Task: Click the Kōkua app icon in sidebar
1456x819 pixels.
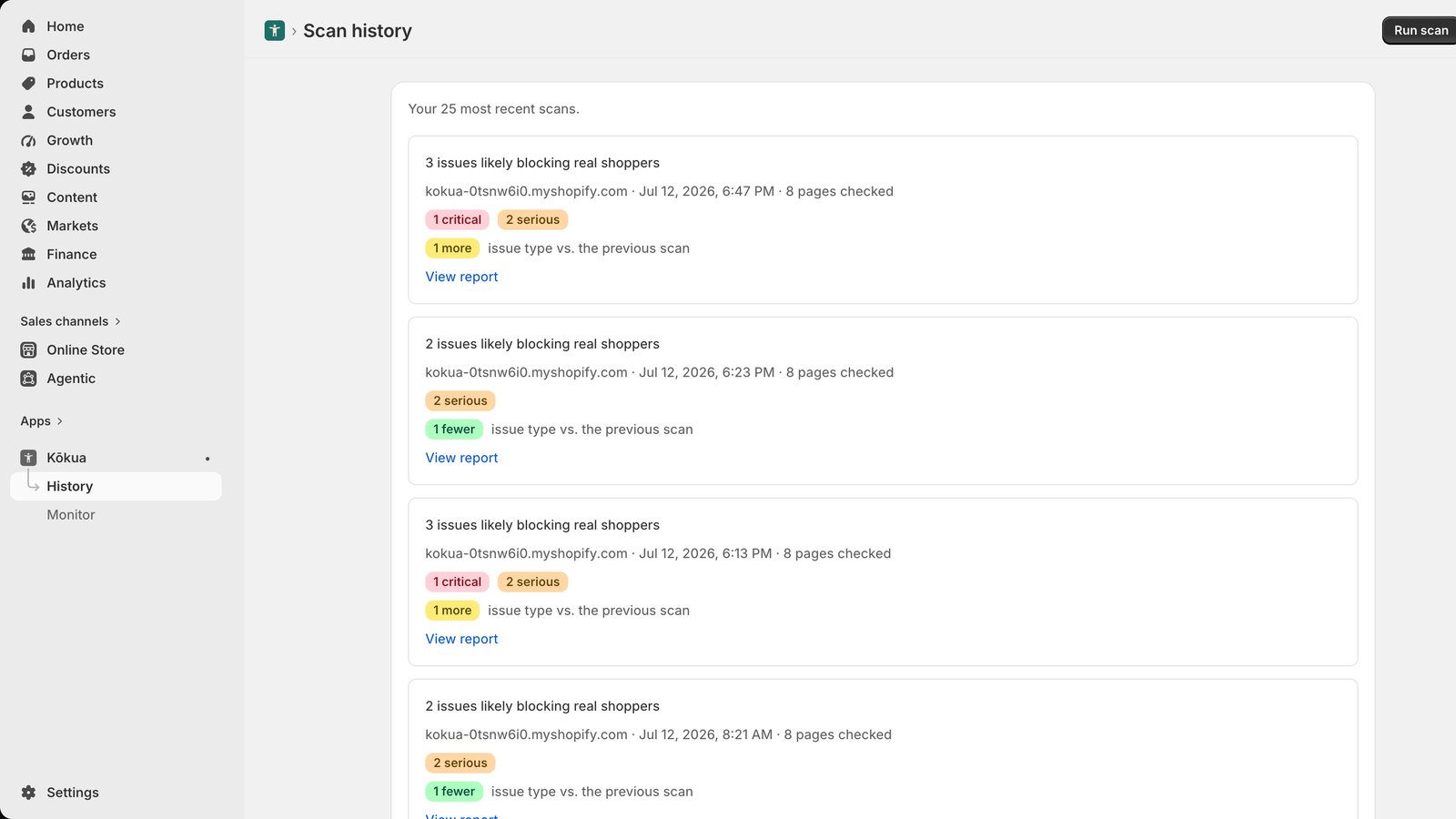Action: coord(28,458)
